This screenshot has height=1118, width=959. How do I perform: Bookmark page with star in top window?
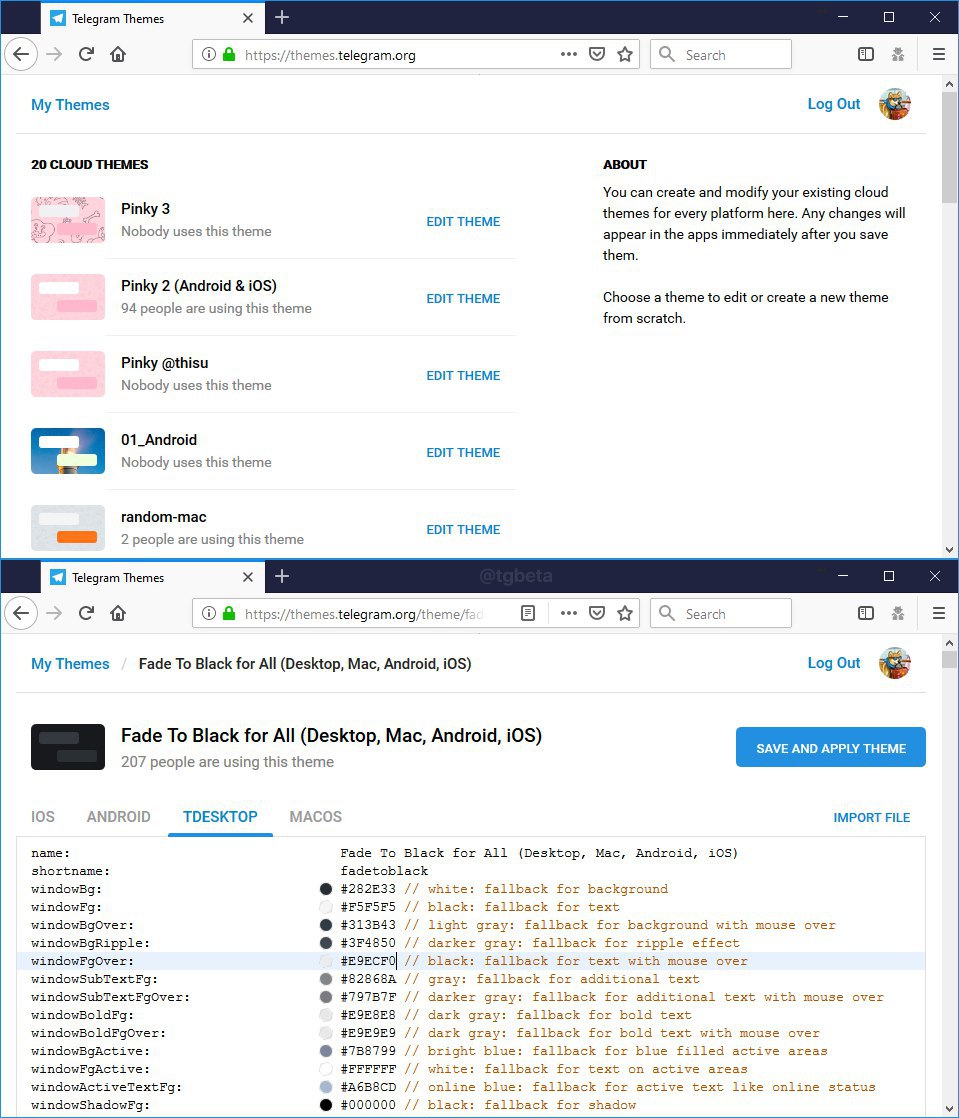click(x=625, y=54)
